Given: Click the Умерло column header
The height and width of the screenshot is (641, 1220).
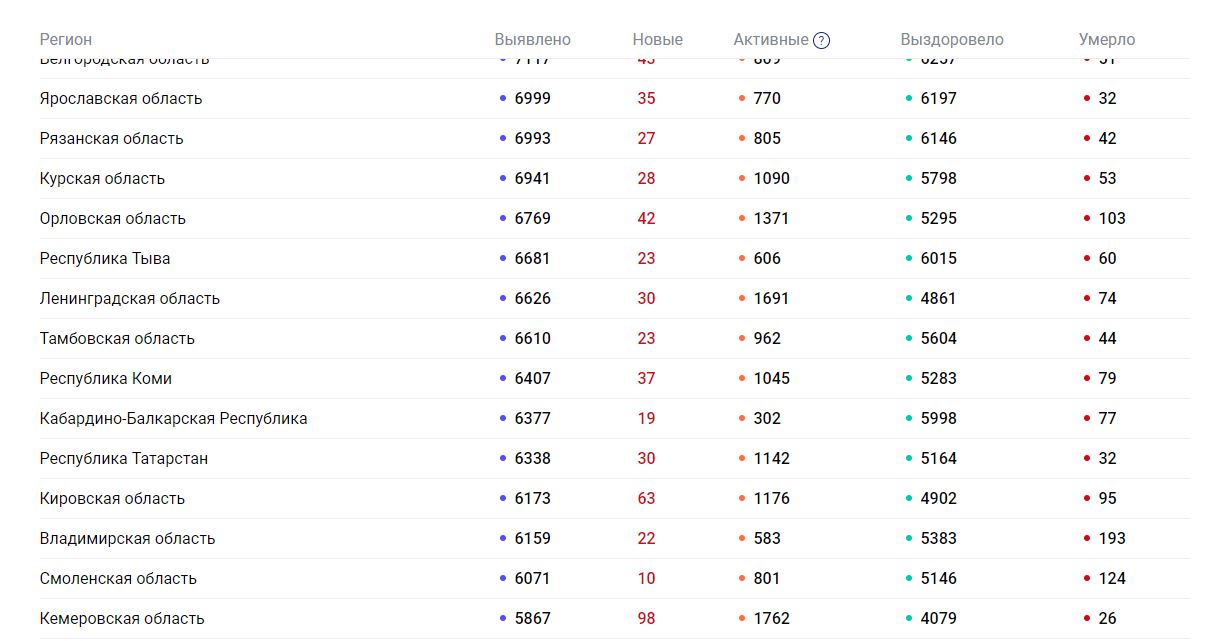Looking at the screenshot, I should point(1106,40).
